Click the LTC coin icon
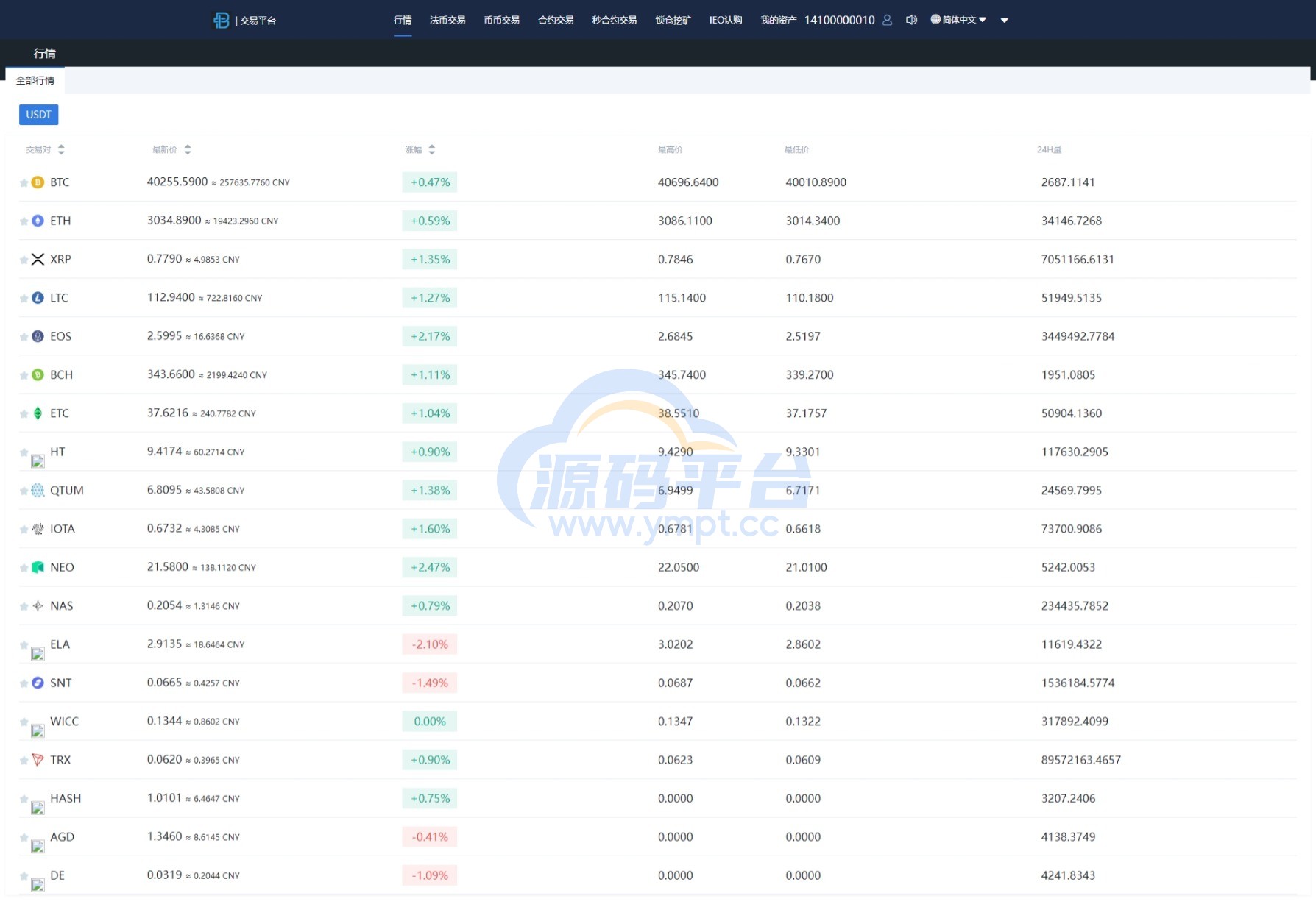This screenshot has width=1316, height=921. coord(38,298)
